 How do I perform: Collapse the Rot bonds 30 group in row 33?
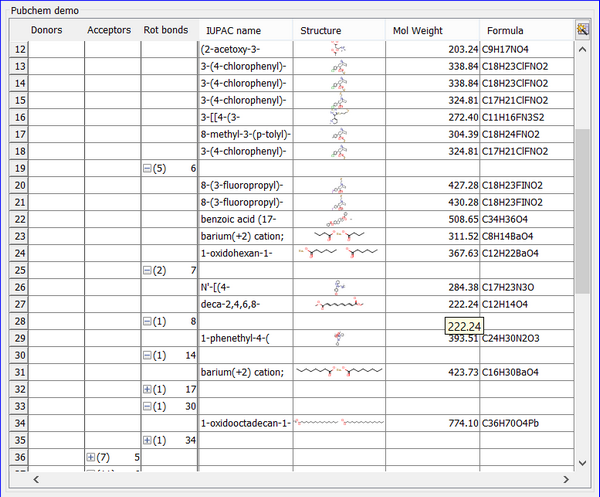(x=148, y=406)
